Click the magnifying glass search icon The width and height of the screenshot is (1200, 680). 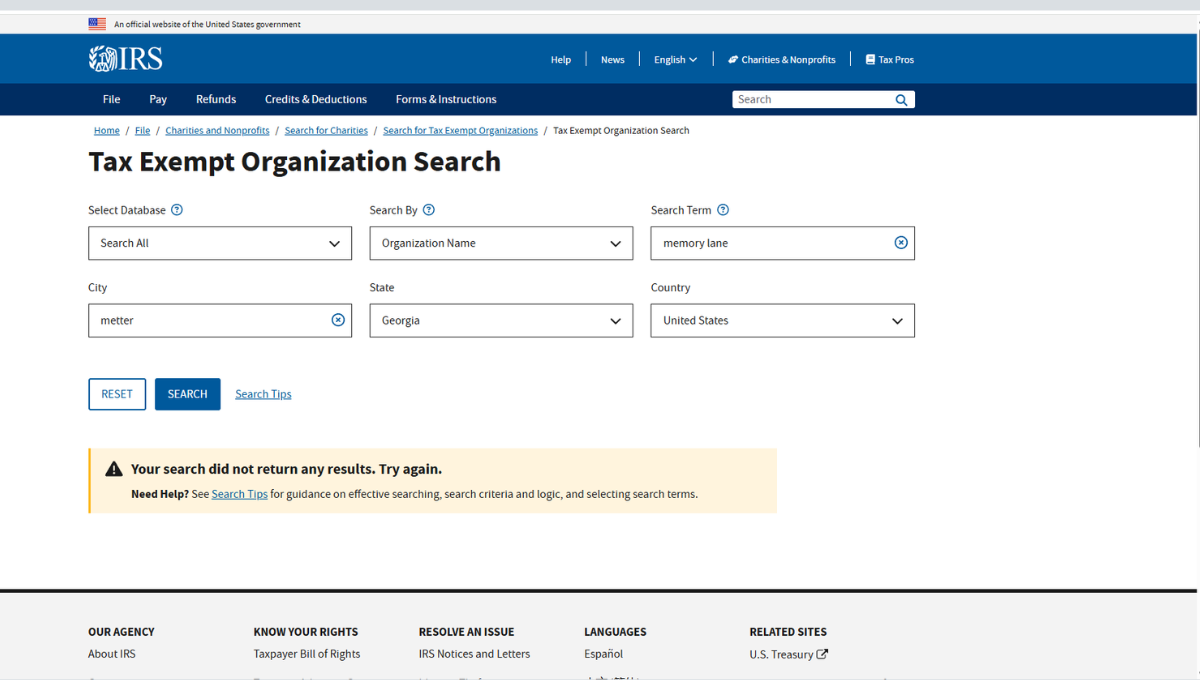901,100
